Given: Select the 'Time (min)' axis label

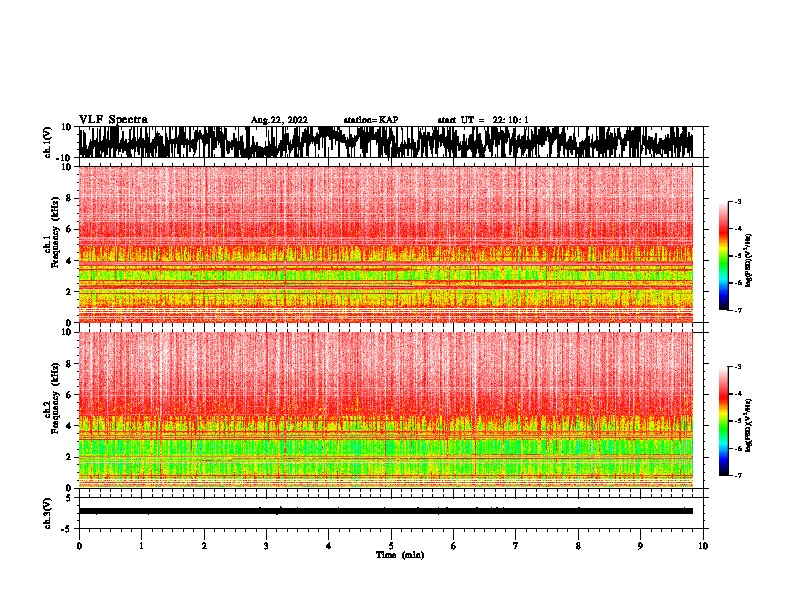Looking at the screenshot, I should pos(400,555).
